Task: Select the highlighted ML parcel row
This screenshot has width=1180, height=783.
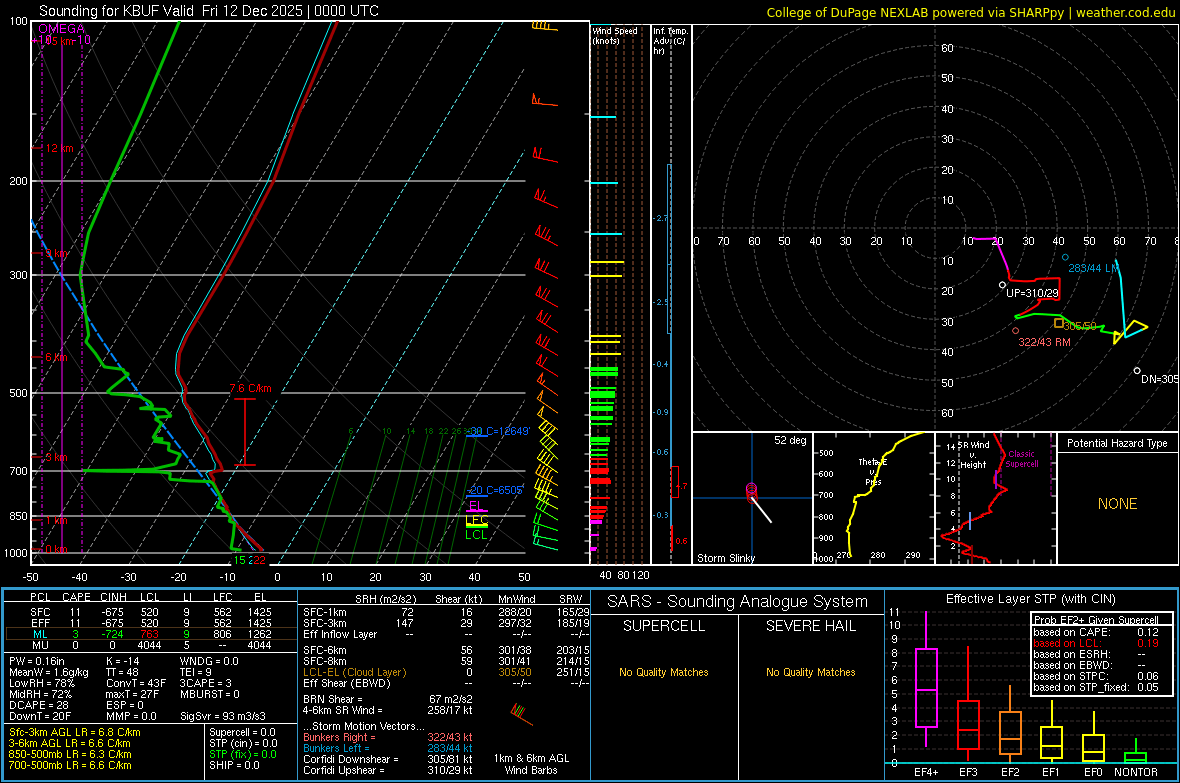Action: pyautogui.click(x=151, y=634)
